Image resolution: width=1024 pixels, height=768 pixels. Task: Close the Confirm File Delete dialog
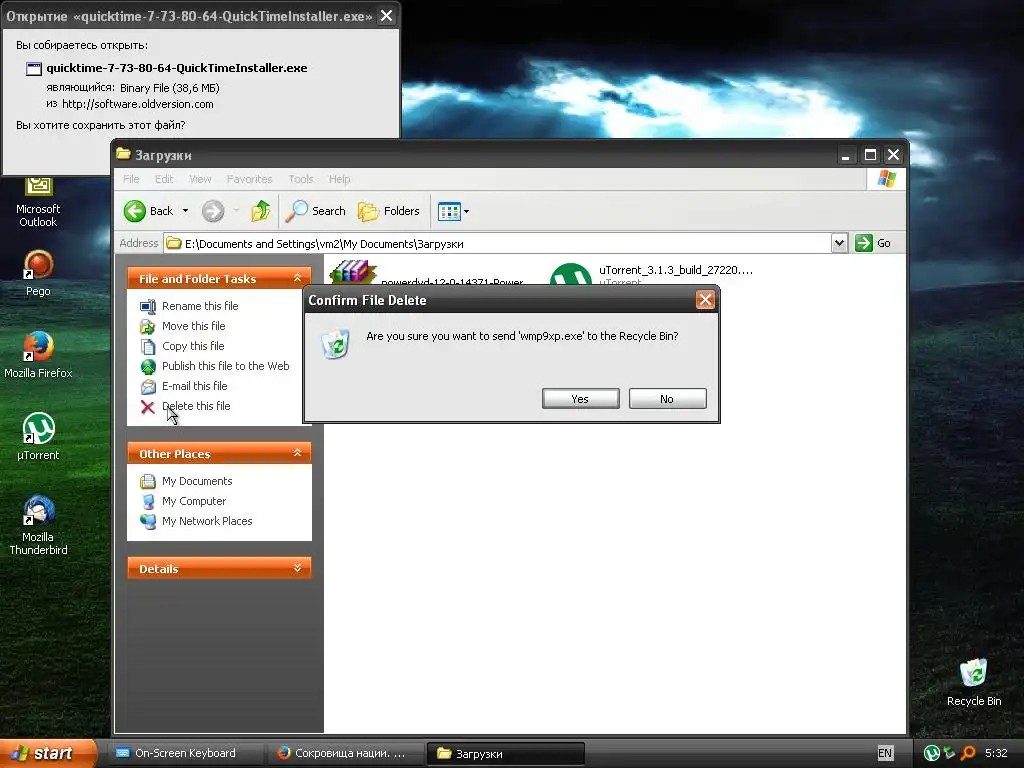[705, 300]
